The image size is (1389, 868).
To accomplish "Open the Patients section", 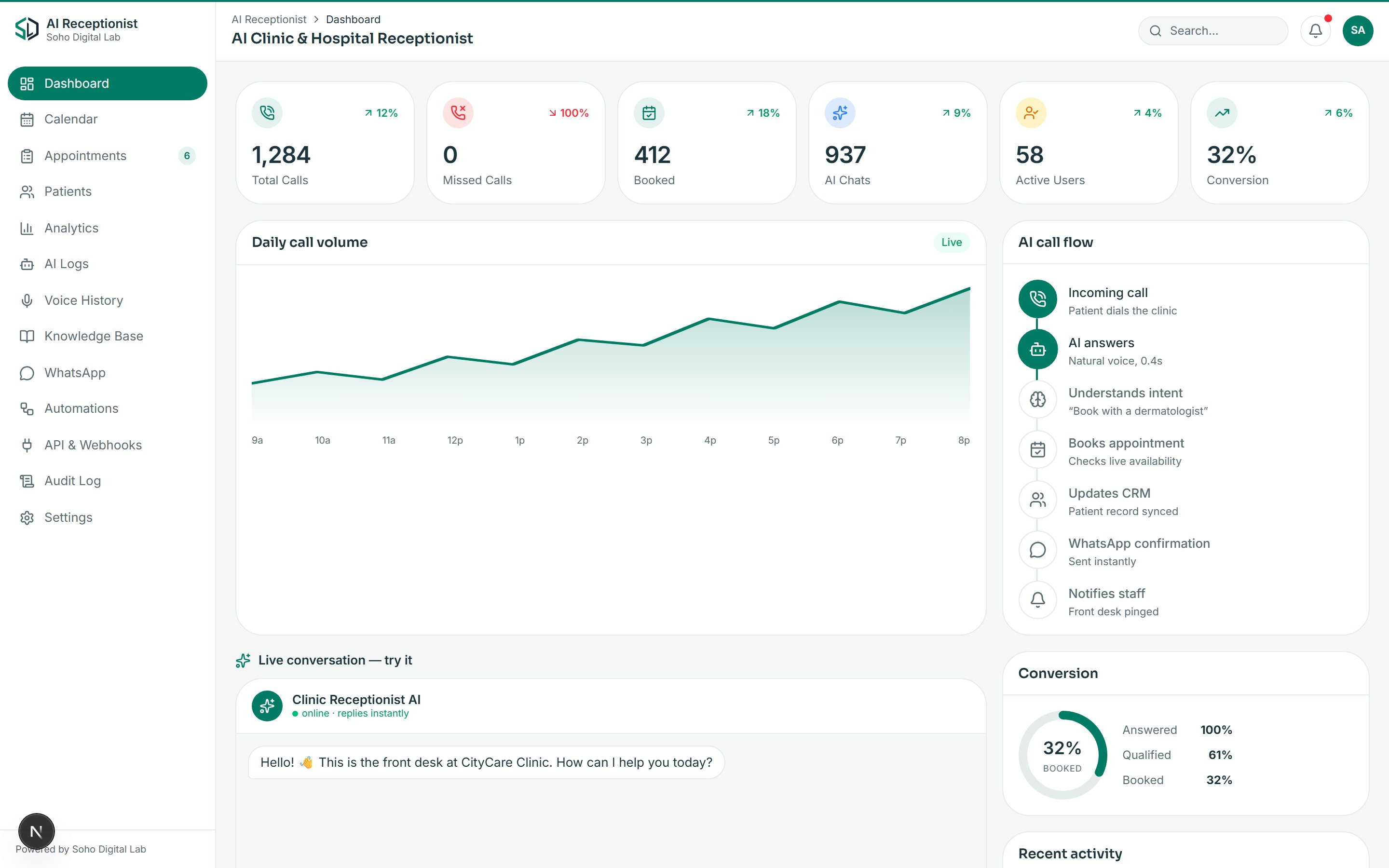I will pos(108,191).
